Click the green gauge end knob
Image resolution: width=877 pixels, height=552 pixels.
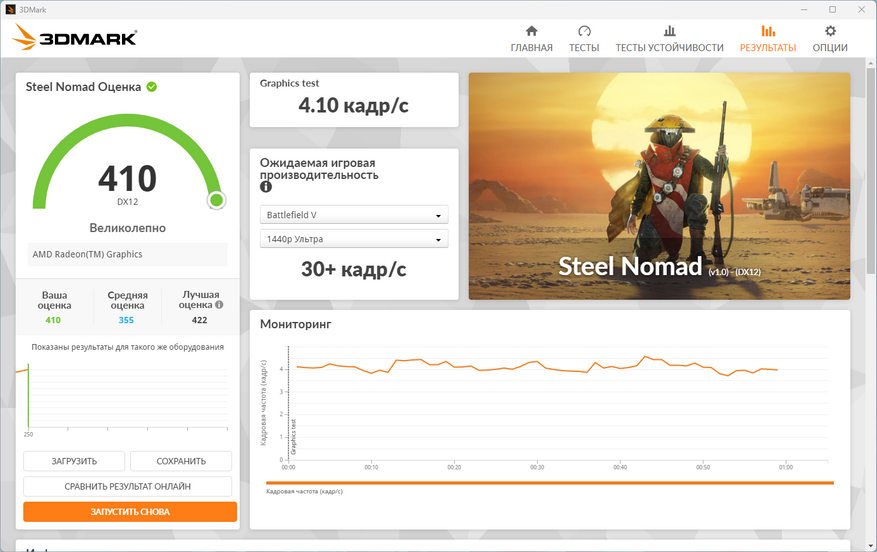[216, 200]
